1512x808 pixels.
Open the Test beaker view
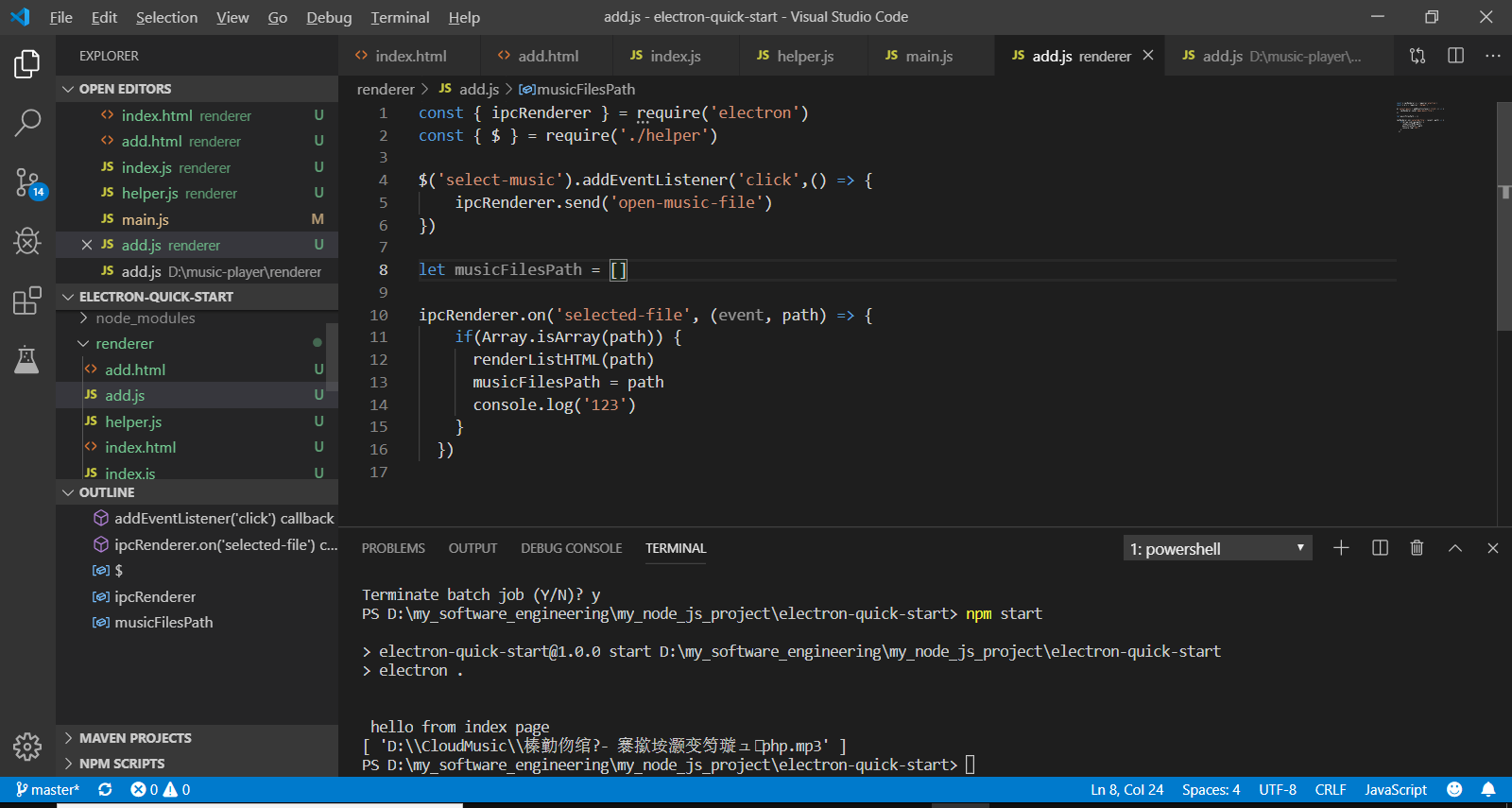pyautogui.click(x=27, y=359)
